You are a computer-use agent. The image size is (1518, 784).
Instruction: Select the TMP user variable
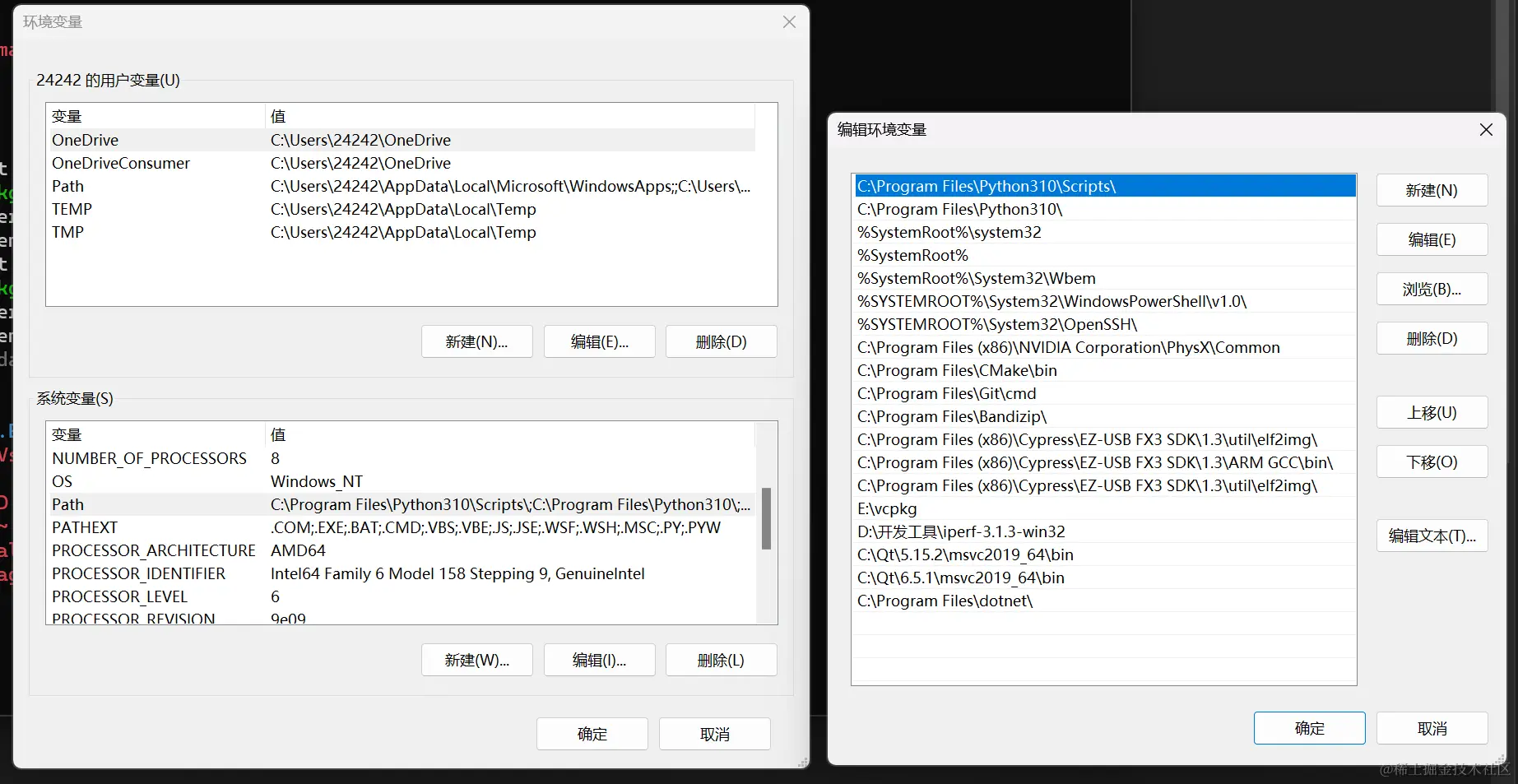tap(402, 232)
